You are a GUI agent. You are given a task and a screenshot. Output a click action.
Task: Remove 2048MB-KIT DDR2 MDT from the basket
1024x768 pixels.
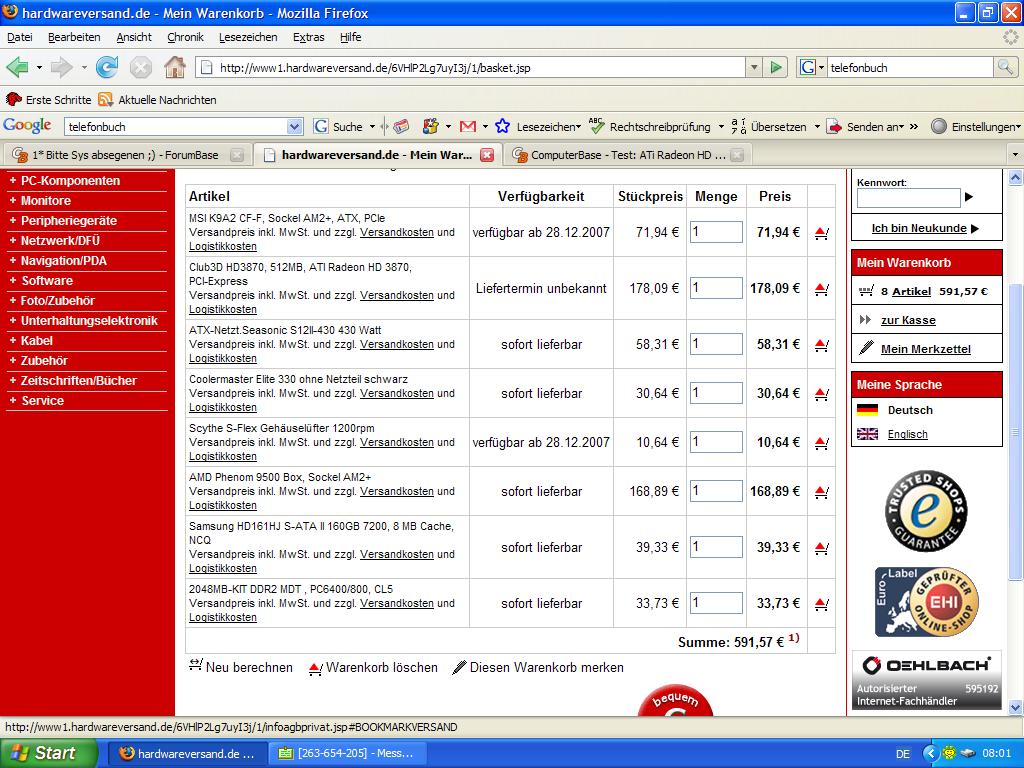[x=822, y=604]
